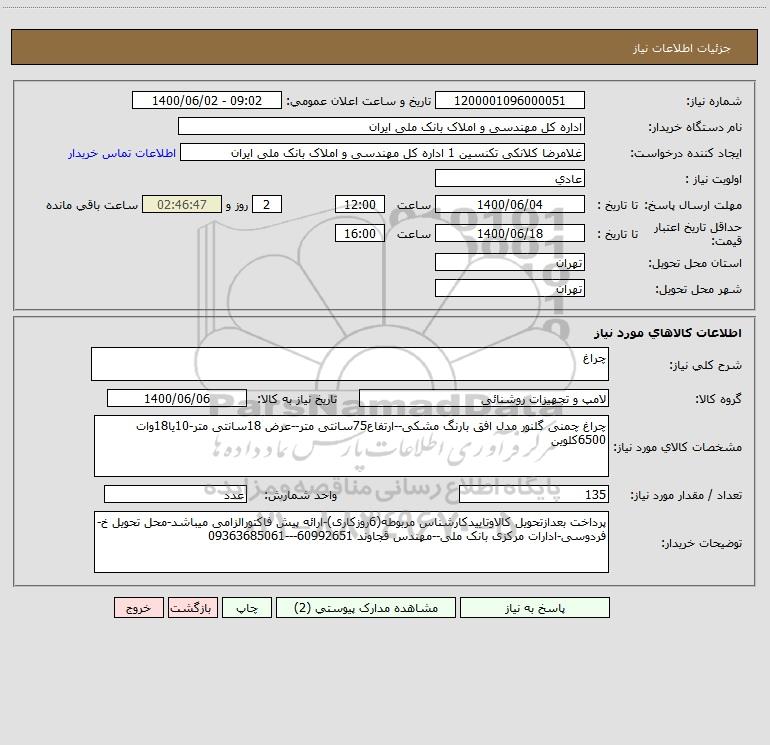
Task: Click the ساعت باقی مانده label
Action: point(92,205)
